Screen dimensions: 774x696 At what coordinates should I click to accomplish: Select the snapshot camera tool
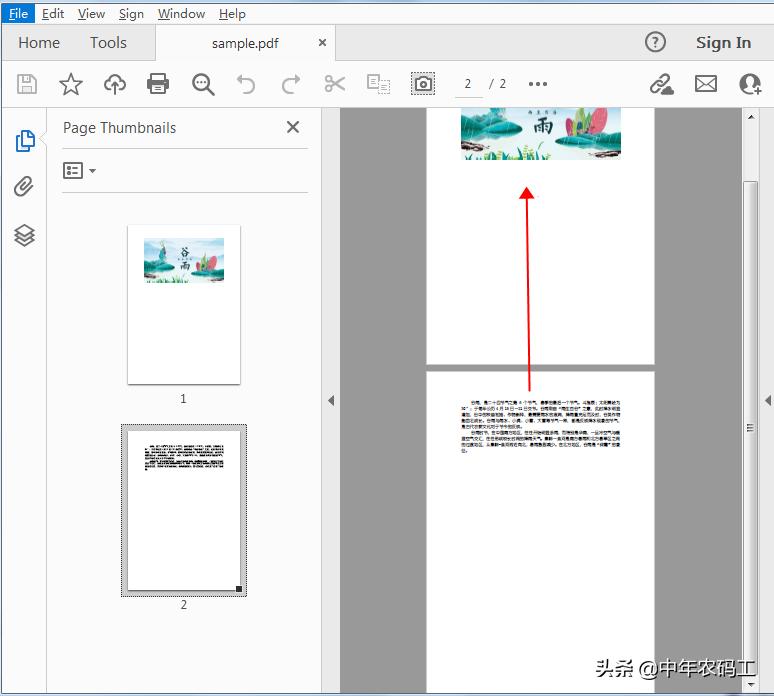[x=423, y=84]
